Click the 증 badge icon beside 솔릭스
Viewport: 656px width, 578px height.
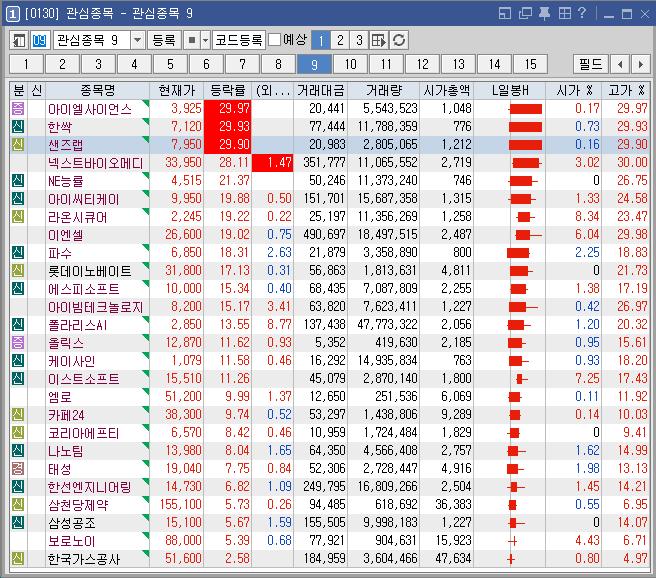pyautogui.click(x=18, y=343)
